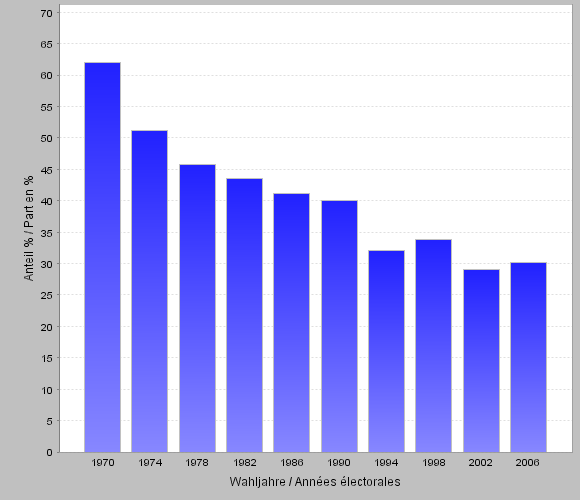Click the 1970 bar in the chart
Viewport: 580px width, 500px height.
click(x=102, y=257)
